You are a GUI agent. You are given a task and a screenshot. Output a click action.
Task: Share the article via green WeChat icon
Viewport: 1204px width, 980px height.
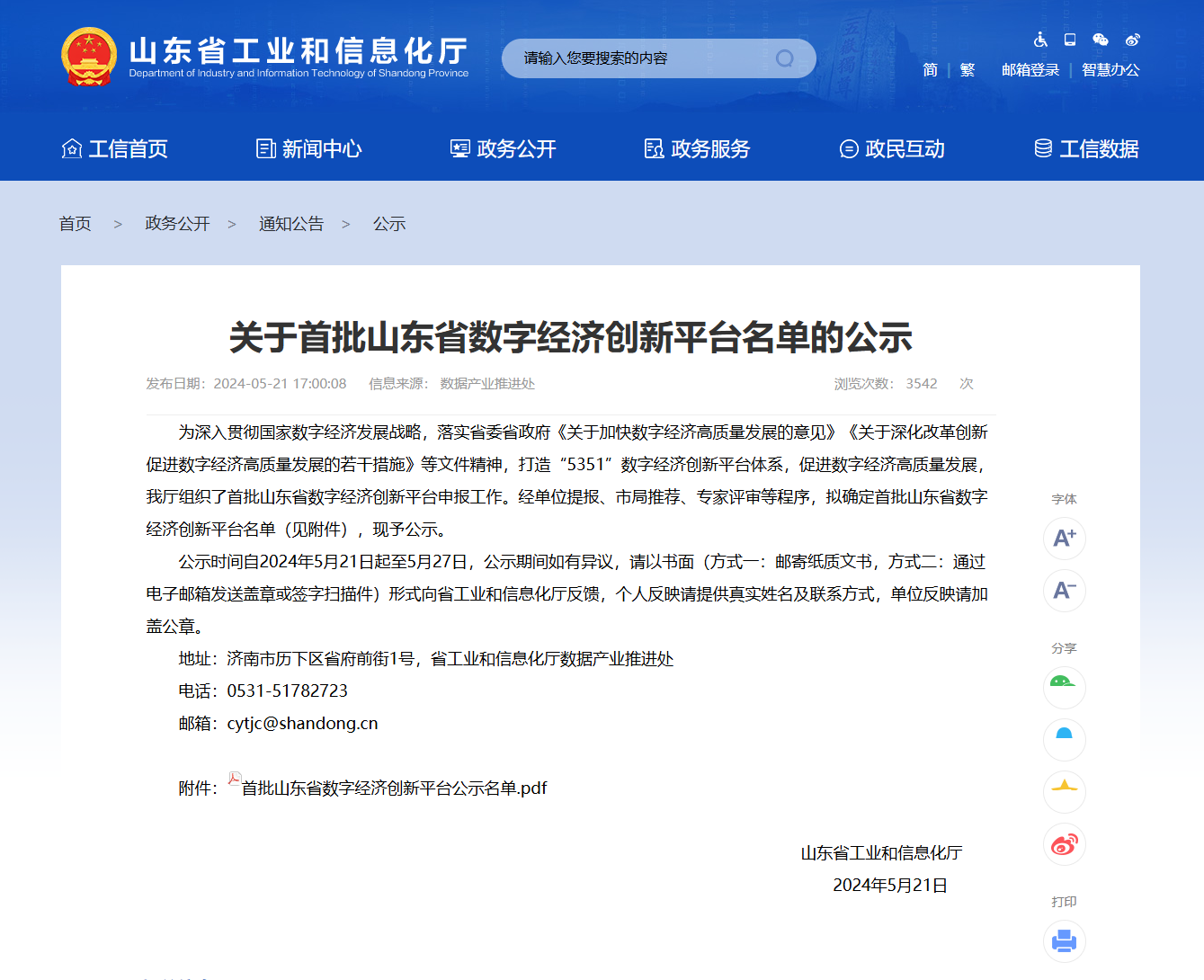1065,688
